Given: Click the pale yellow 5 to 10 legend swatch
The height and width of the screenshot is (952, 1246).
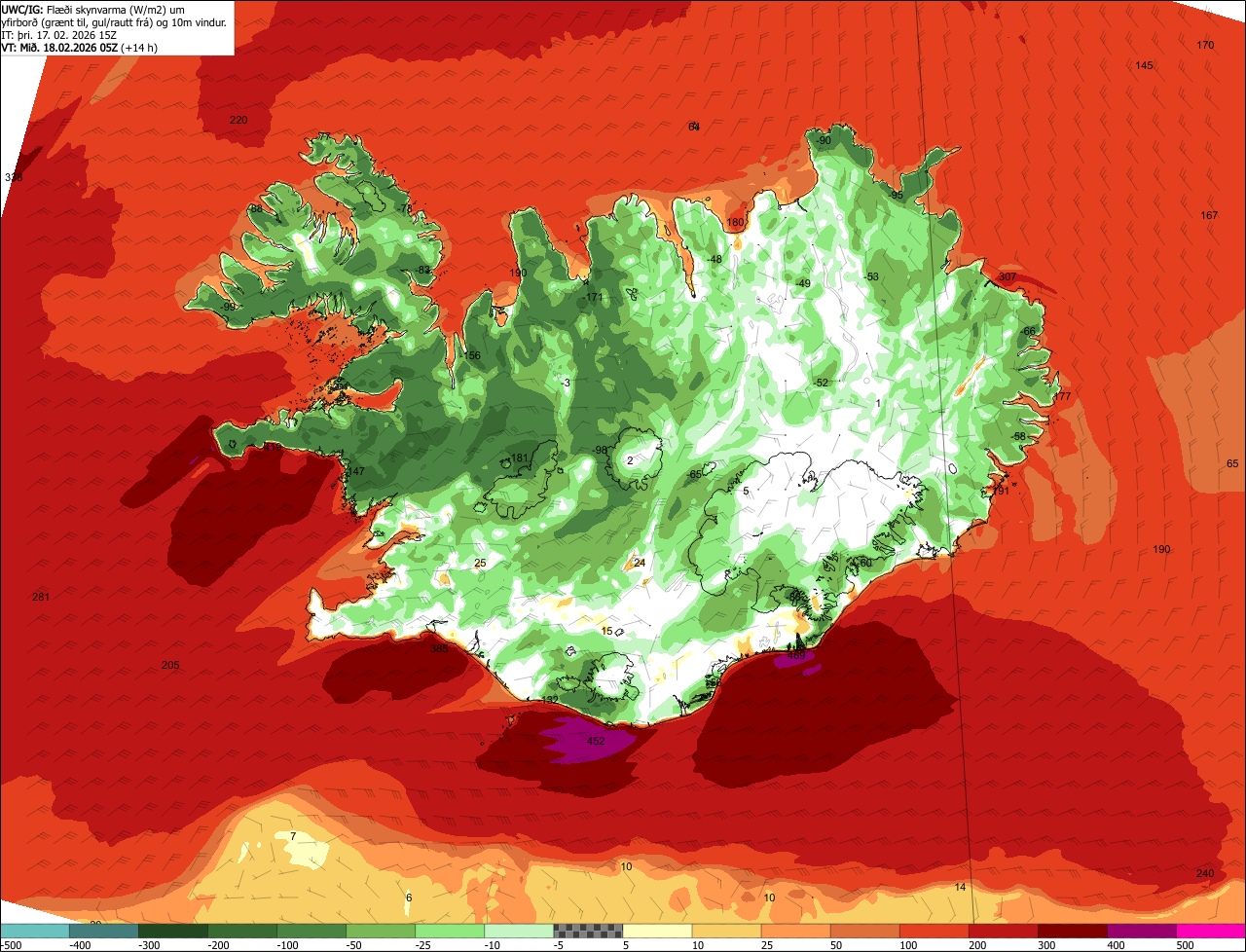Looking at the screenshot, I should click(657, 931).
